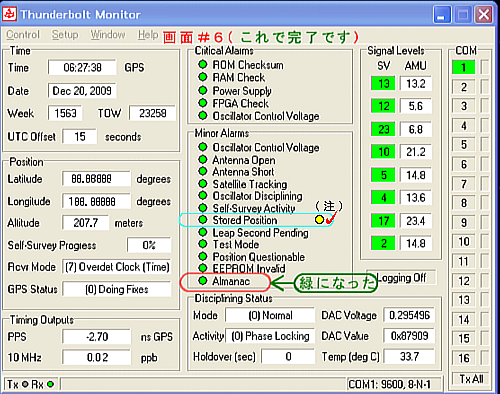Open the Help menu
The height and width of the screenshot is (394, 500).
(x=148, y=34)
